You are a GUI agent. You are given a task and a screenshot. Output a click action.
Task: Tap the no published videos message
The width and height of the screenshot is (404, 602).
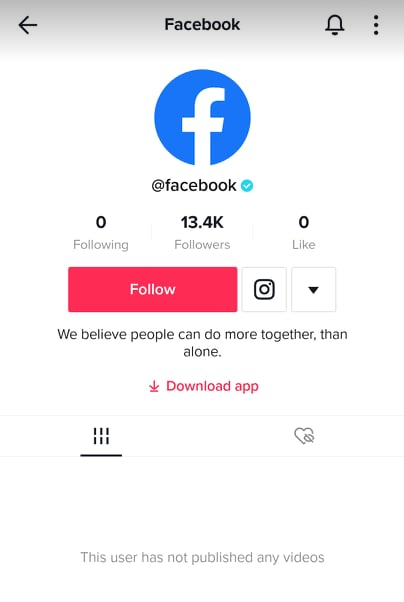click(x=202, y=557)
